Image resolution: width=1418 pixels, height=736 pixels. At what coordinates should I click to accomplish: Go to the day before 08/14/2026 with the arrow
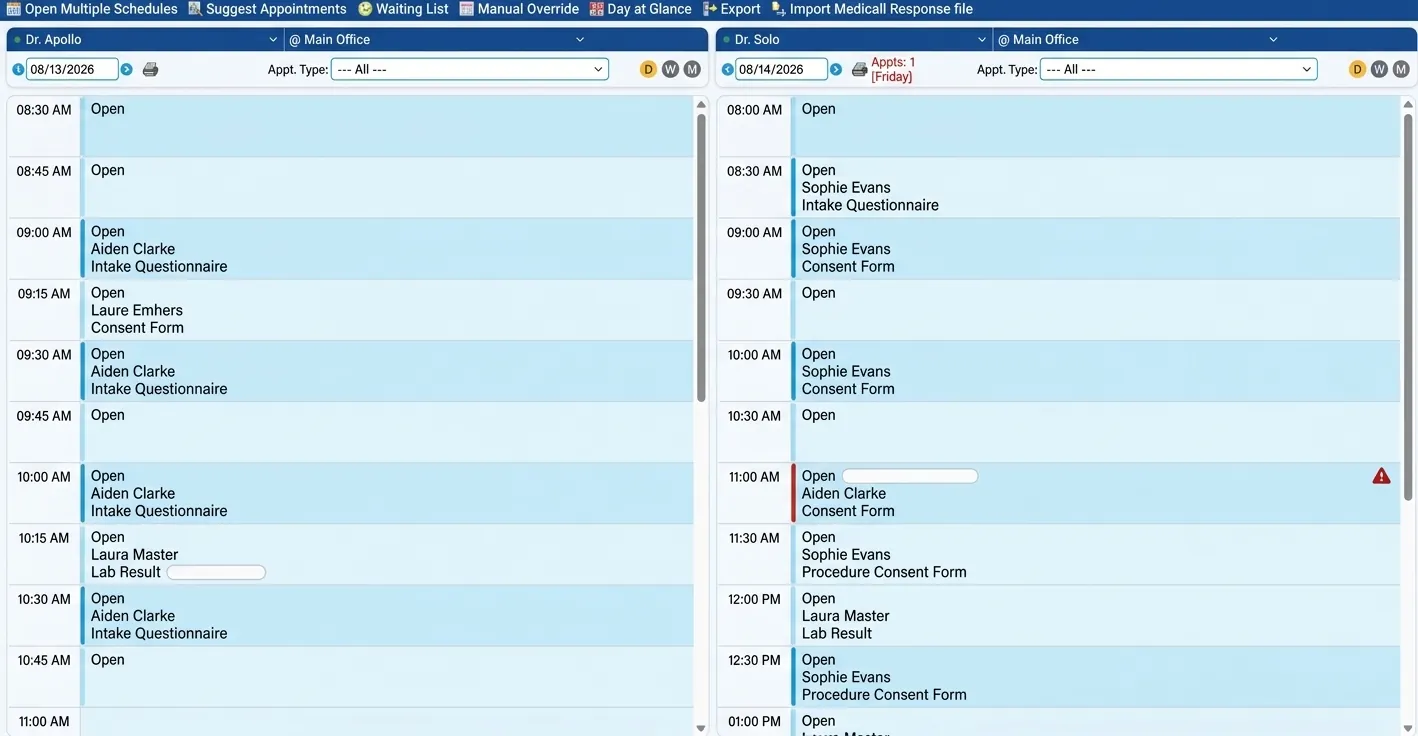727,69
